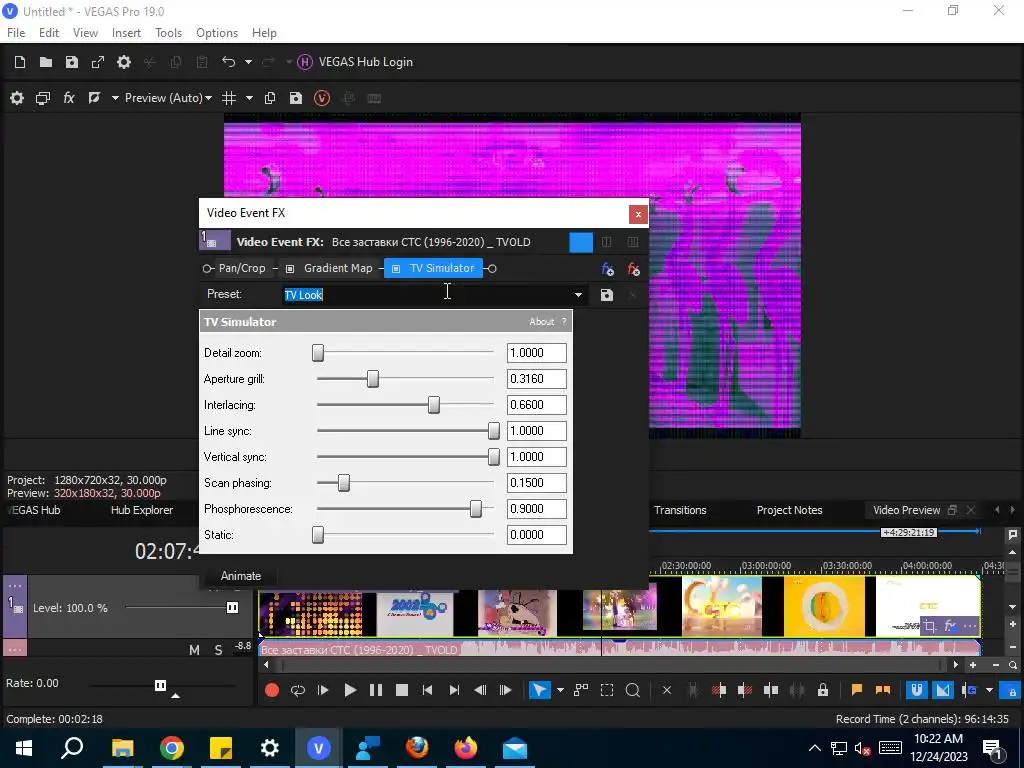This screenshot has width=1024, height=768.
Task: Select the Gradient Map effect in the chain
Action: [x=338, y=268]
